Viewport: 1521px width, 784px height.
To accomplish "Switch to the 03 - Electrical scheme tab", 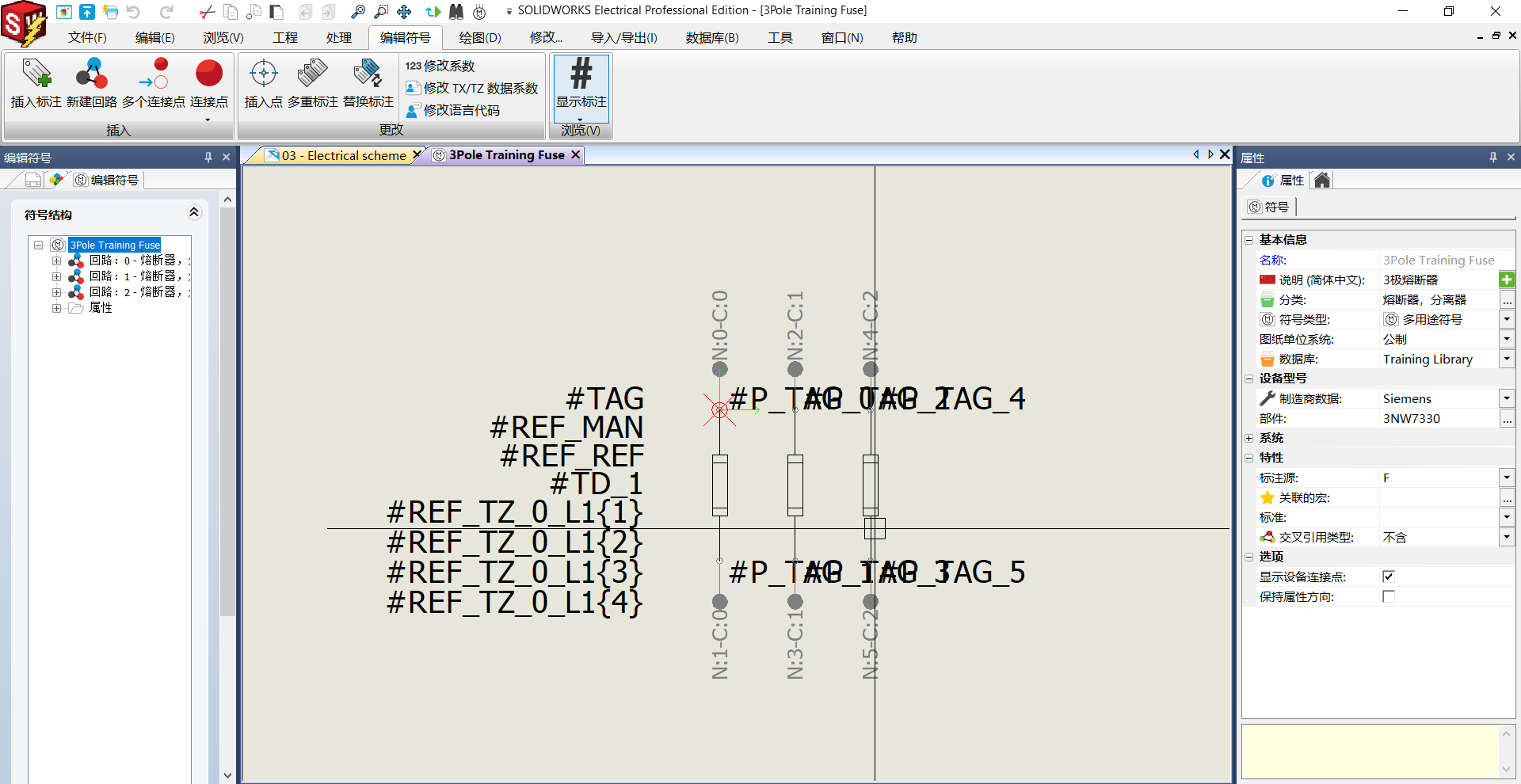I will point(344,155).
